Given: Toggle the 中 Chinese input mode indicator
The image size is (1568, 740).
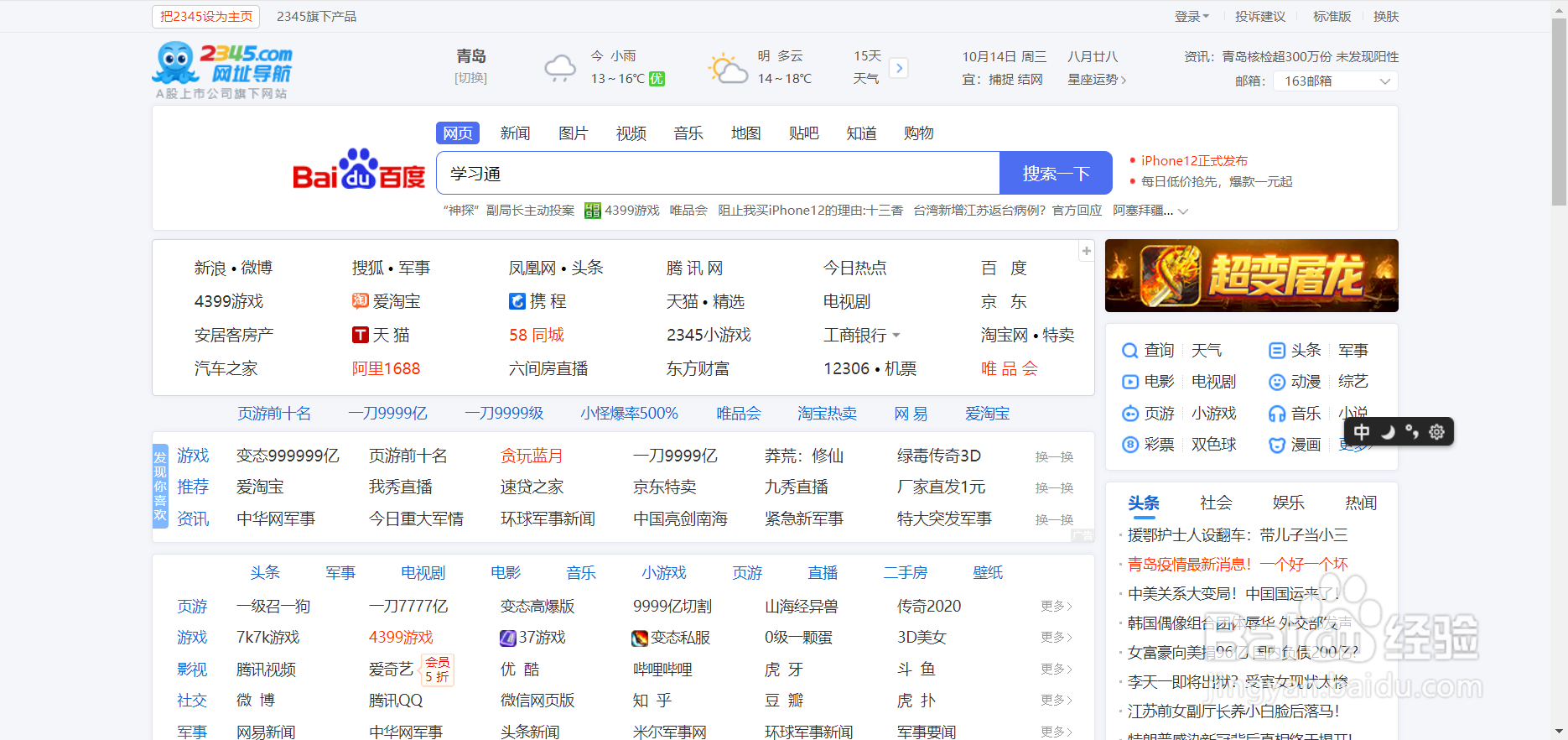Looking at the screenshot, I should 1362,432.
